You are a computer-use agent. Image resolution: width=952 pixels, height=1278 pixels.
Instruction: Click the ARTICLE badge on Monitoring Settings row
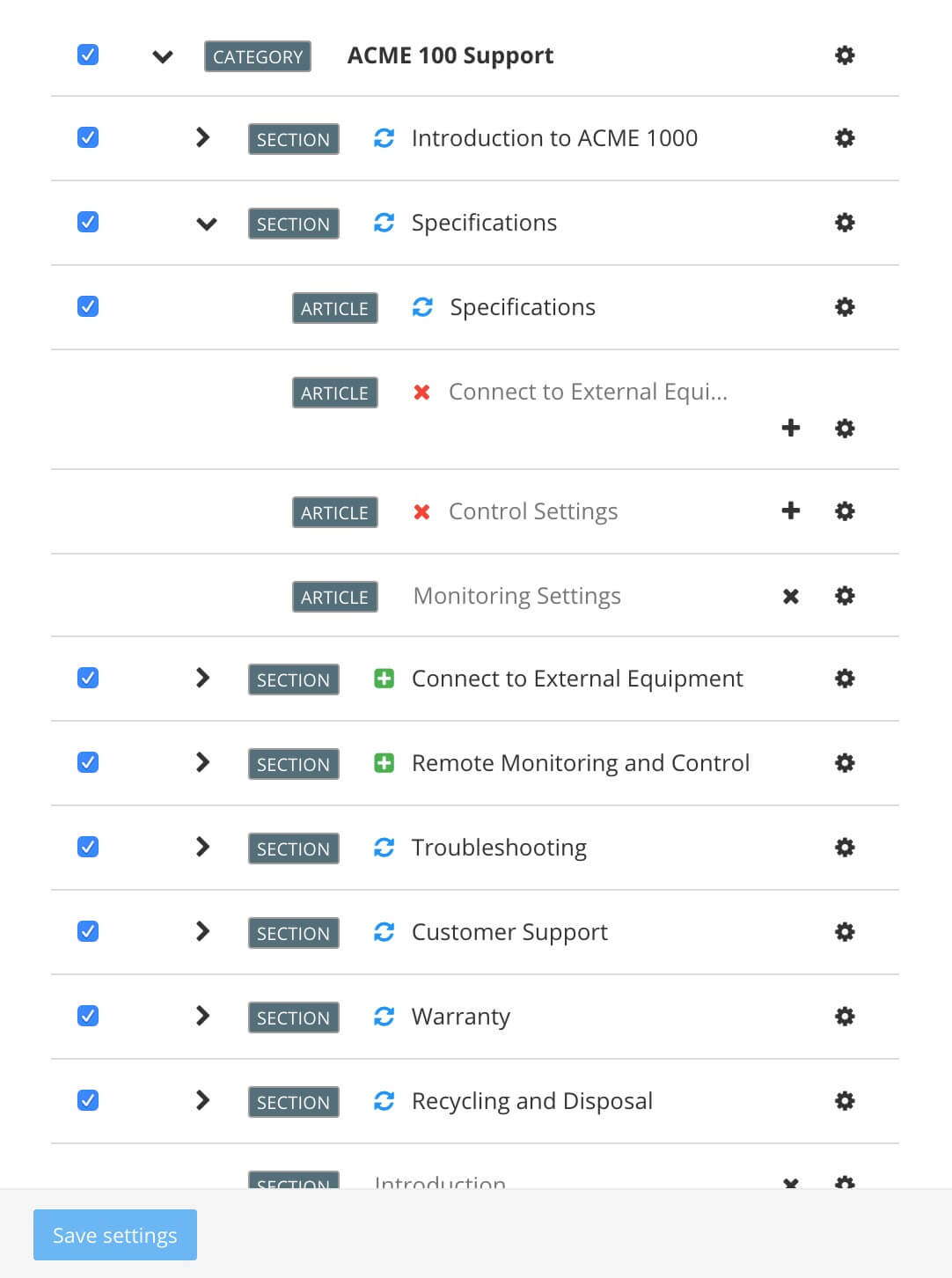tap(334, 596)
